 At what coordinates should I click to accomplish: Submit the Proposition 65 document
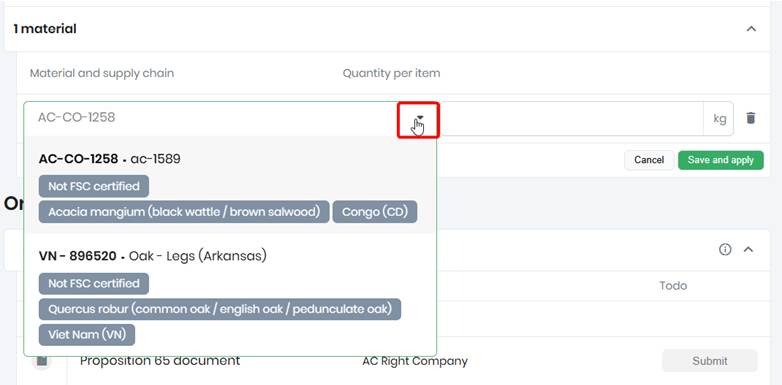point(710,361)
